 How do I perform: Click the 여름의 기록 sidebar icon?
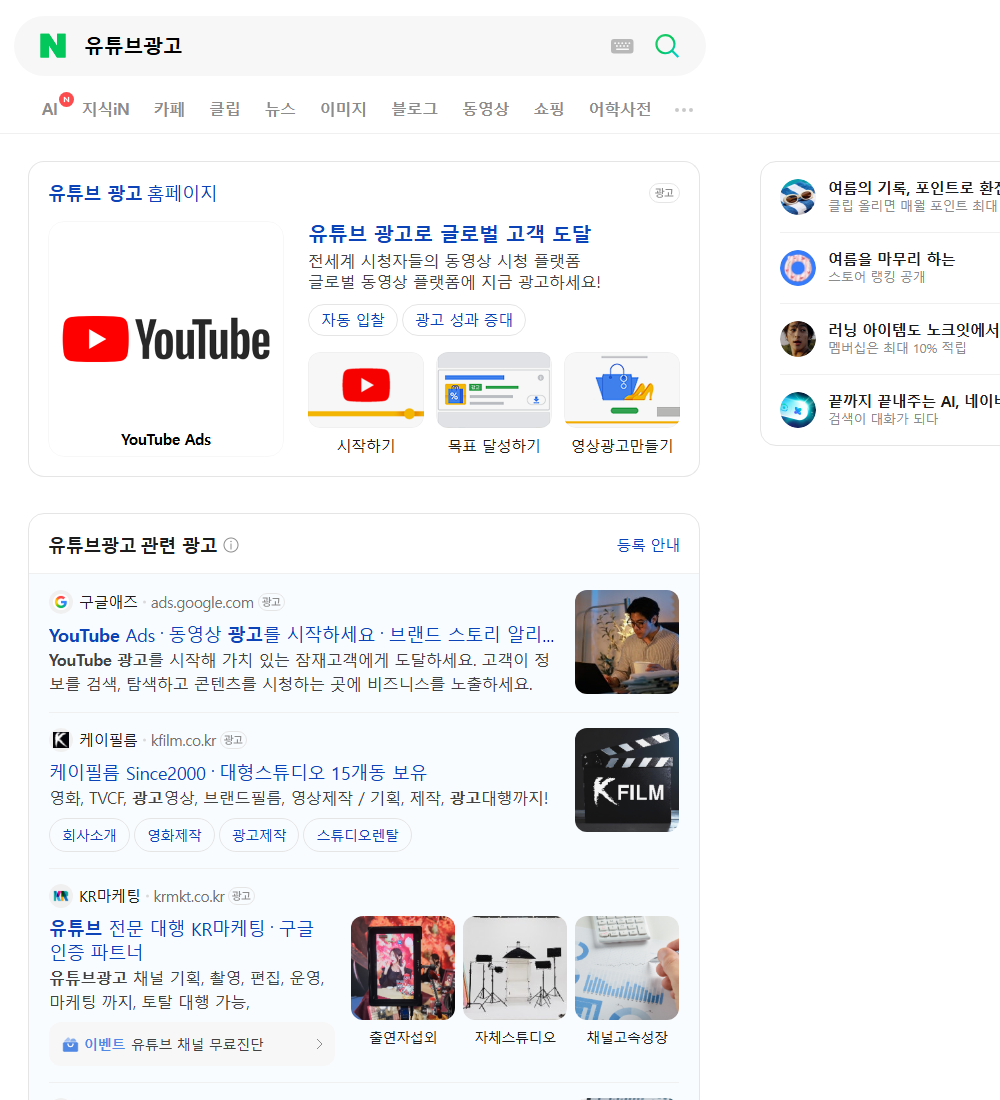coord(798,196)
